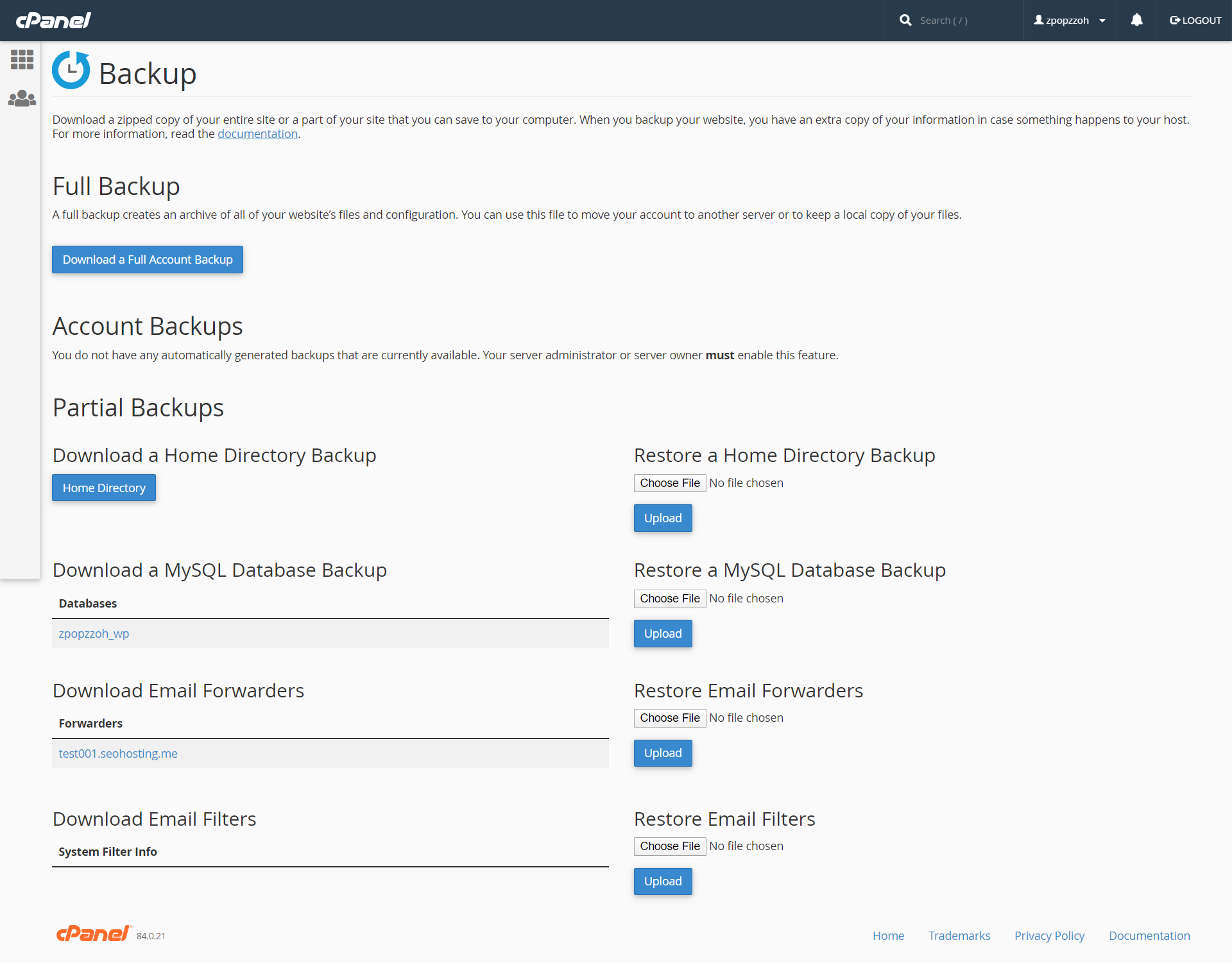1232x963 pixels.
Task: Open the Privacy Policy footer link
Action: click(x=1049, y=935)
